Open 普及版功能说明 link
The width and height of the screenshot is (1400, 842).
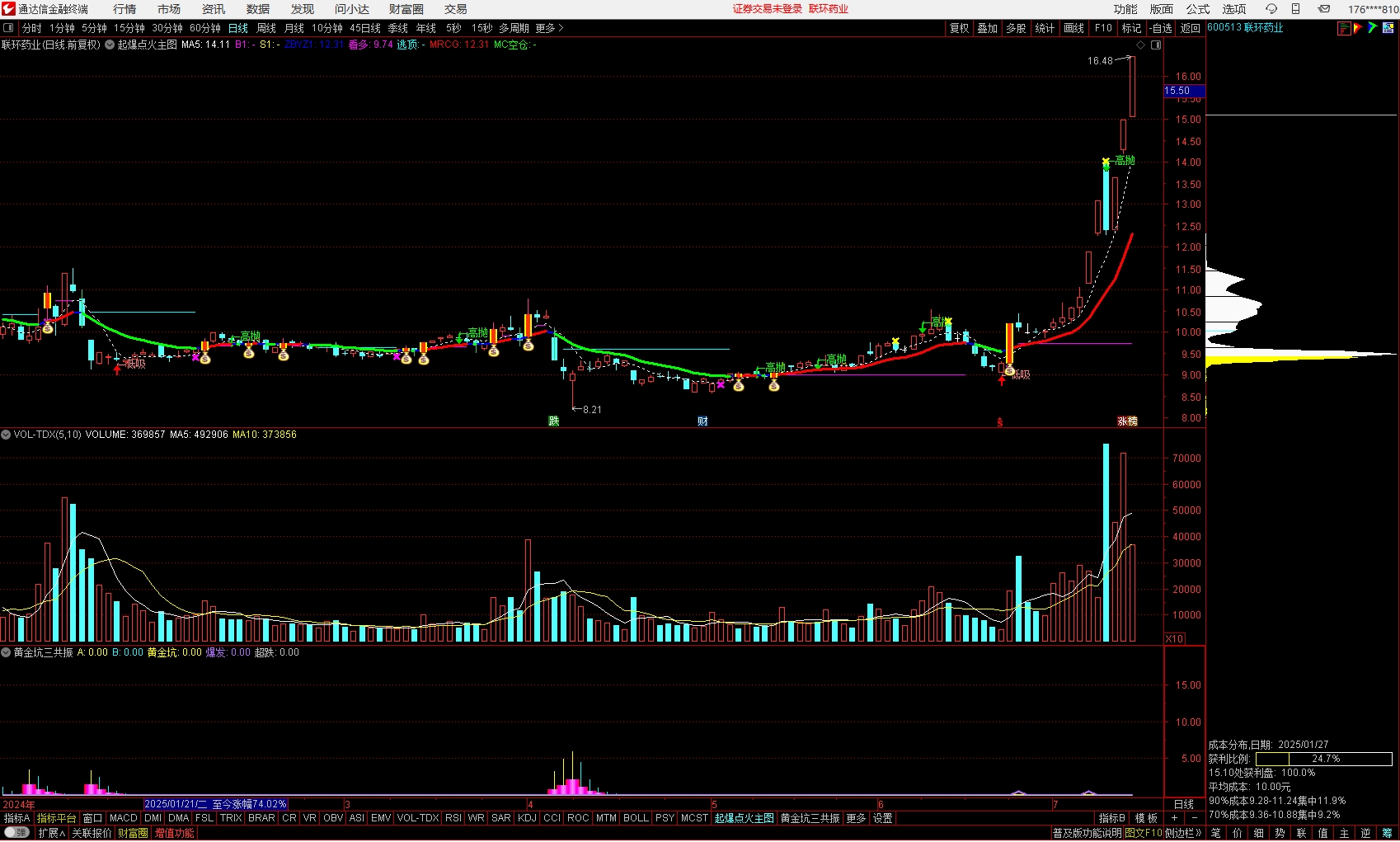tap(1088, 833)
